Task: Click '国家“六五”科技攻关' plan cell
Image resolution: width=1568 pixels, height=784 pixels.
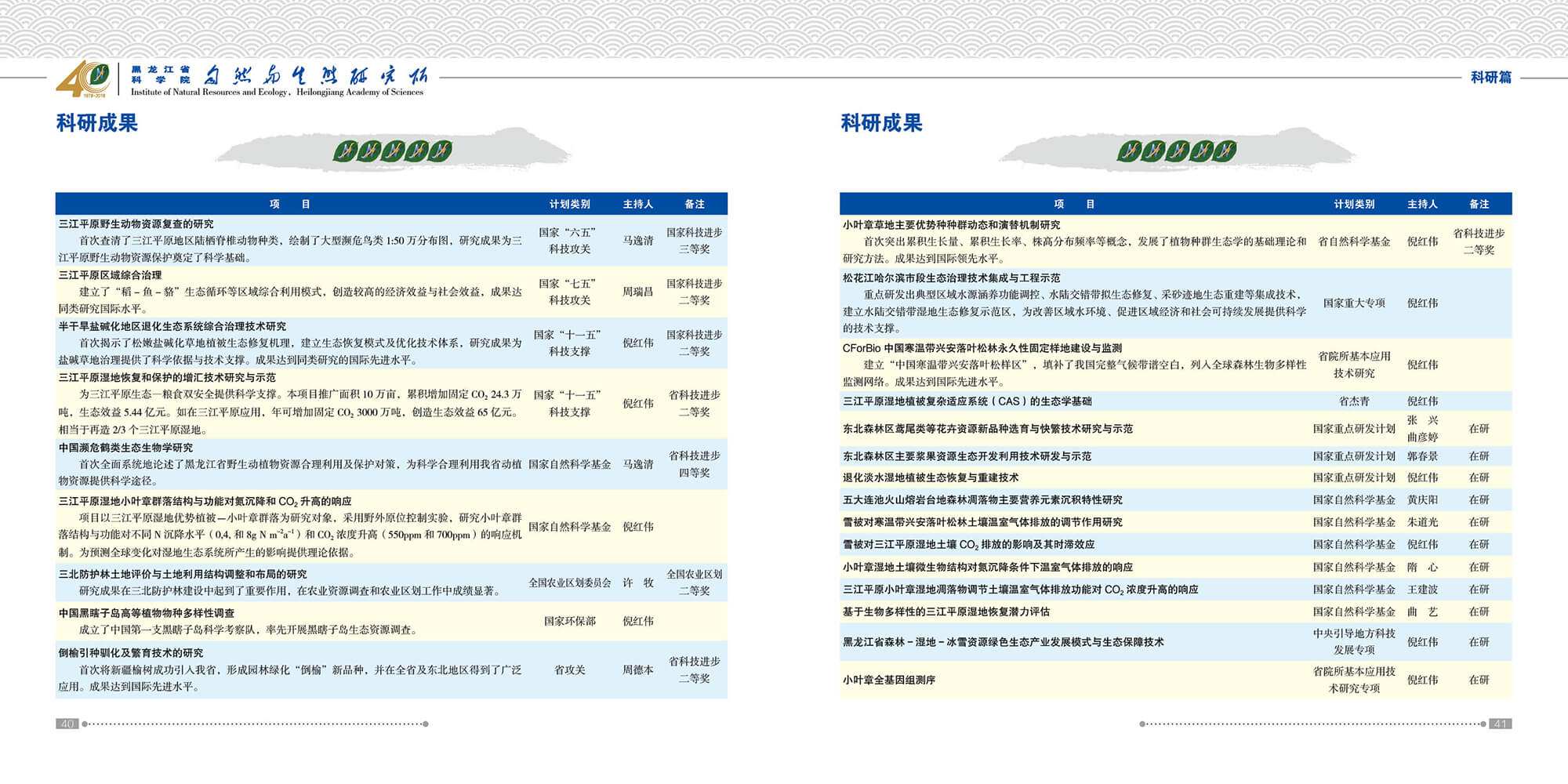Action: tap(569, 241)
